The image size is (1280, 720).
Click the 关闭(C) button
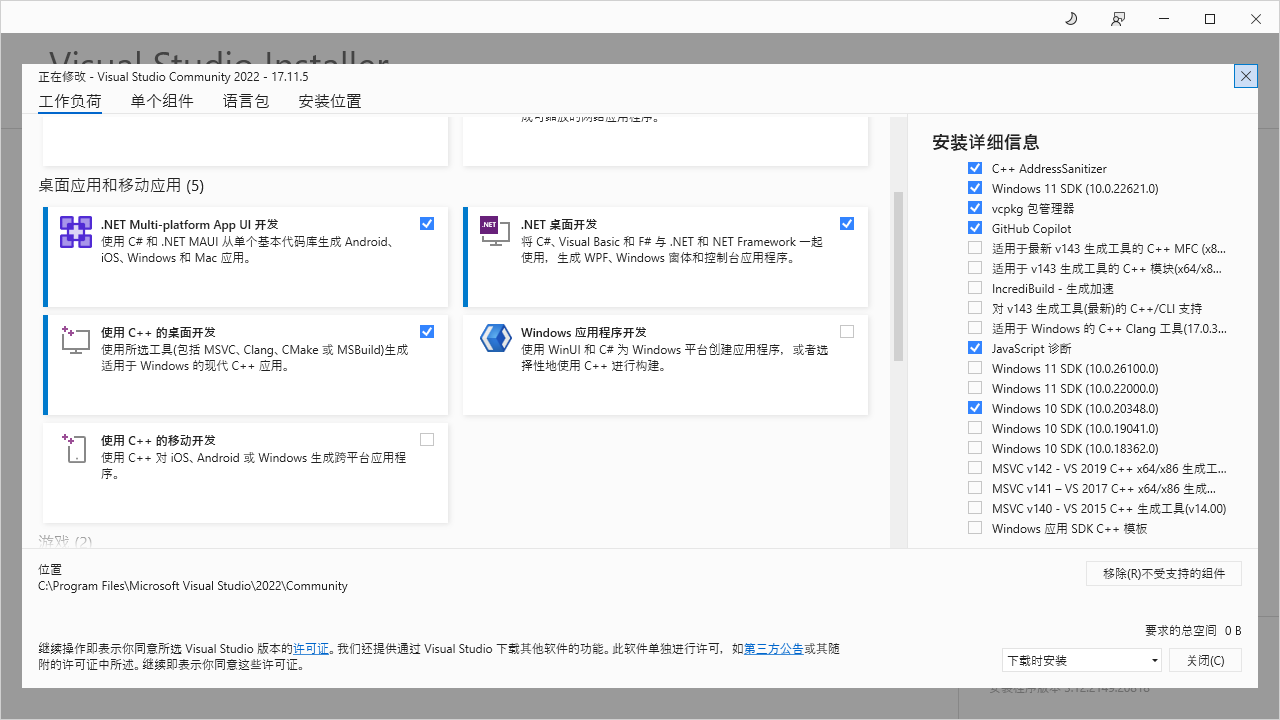(x=1205, y=660)
